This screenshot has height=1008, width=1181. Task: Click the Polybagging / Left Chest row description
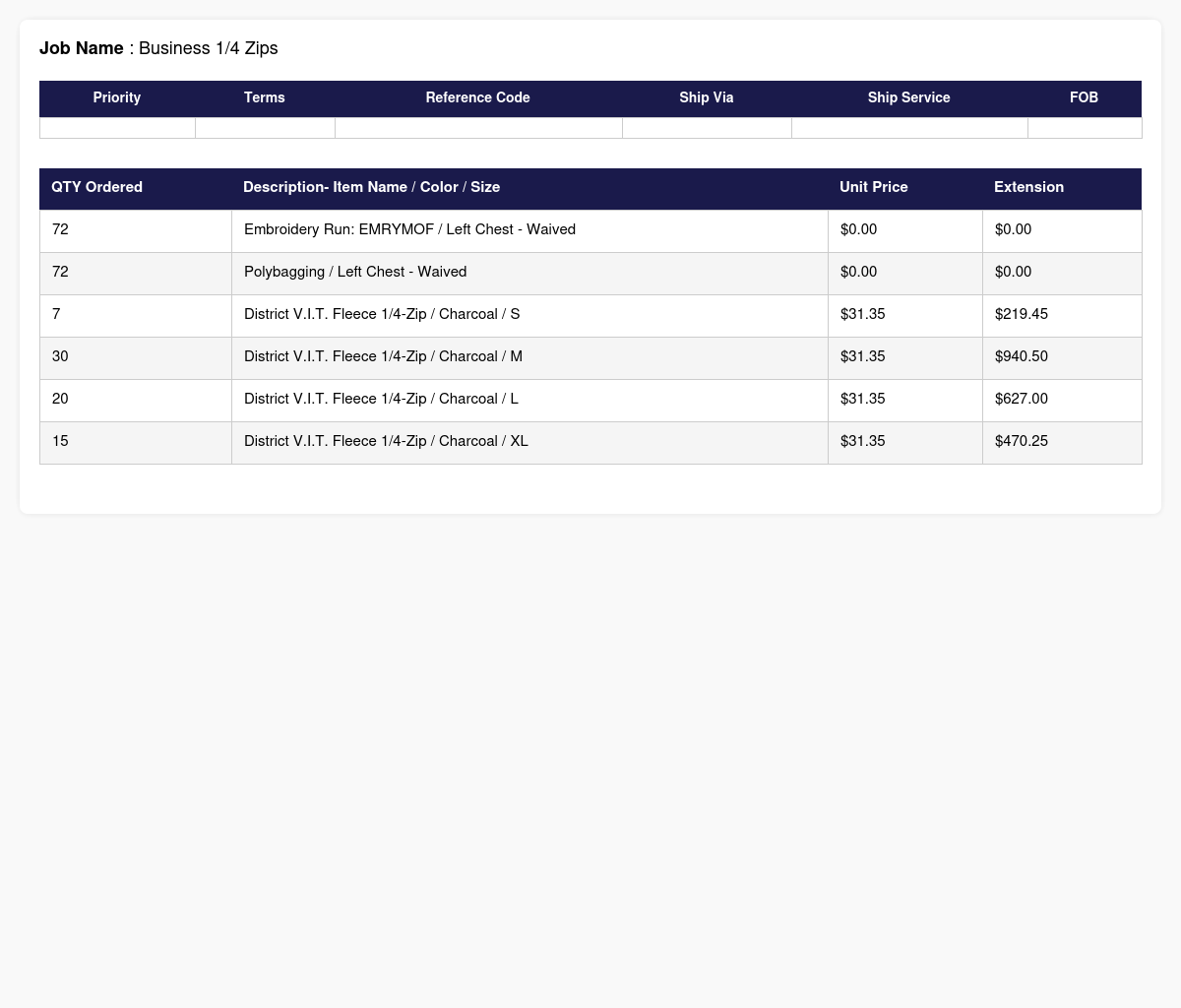tap(355, 272)
